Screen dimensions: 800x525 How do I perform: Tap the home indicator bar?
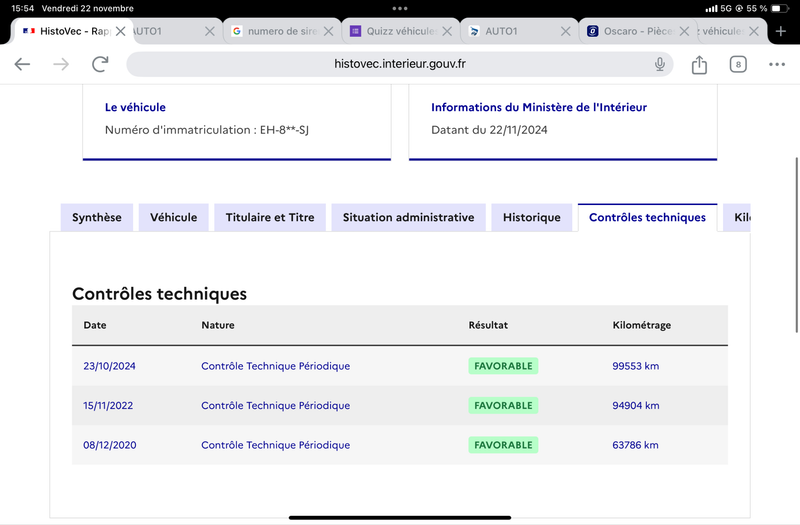pos(400,518)
